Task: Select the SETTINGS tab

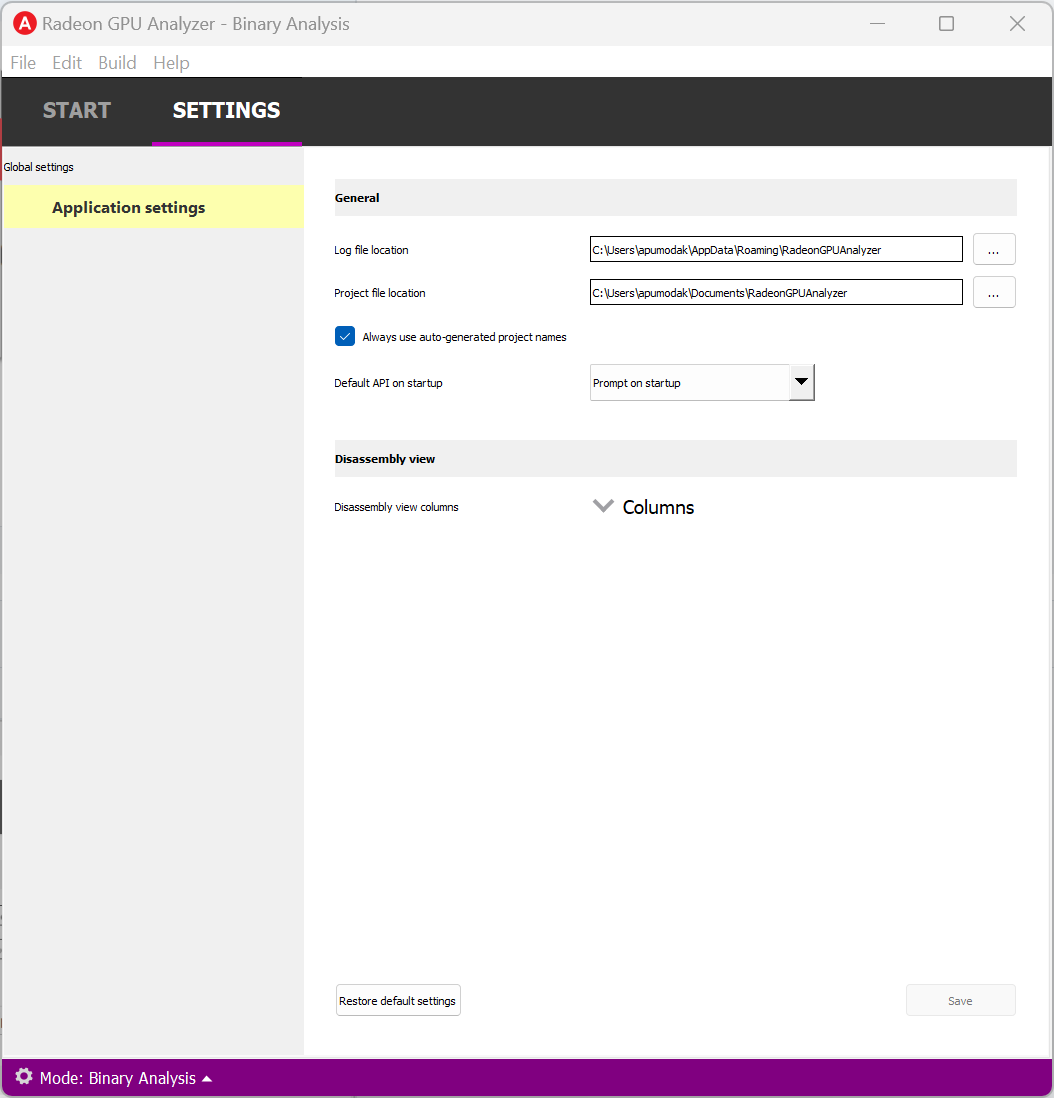Action: click(226, 111)
